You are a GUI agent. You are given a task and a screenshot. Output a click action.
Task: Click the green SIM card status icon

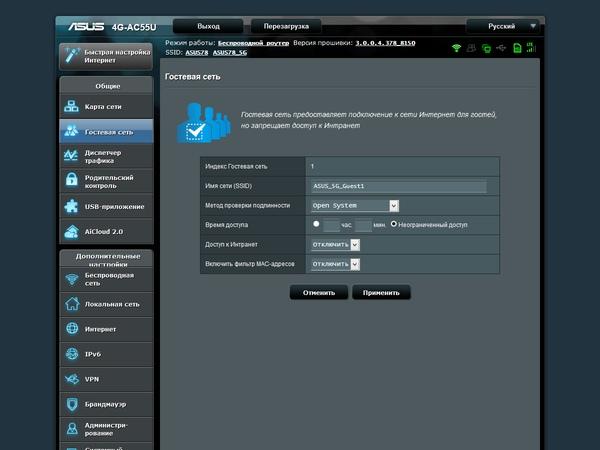(x=517, y=48)
